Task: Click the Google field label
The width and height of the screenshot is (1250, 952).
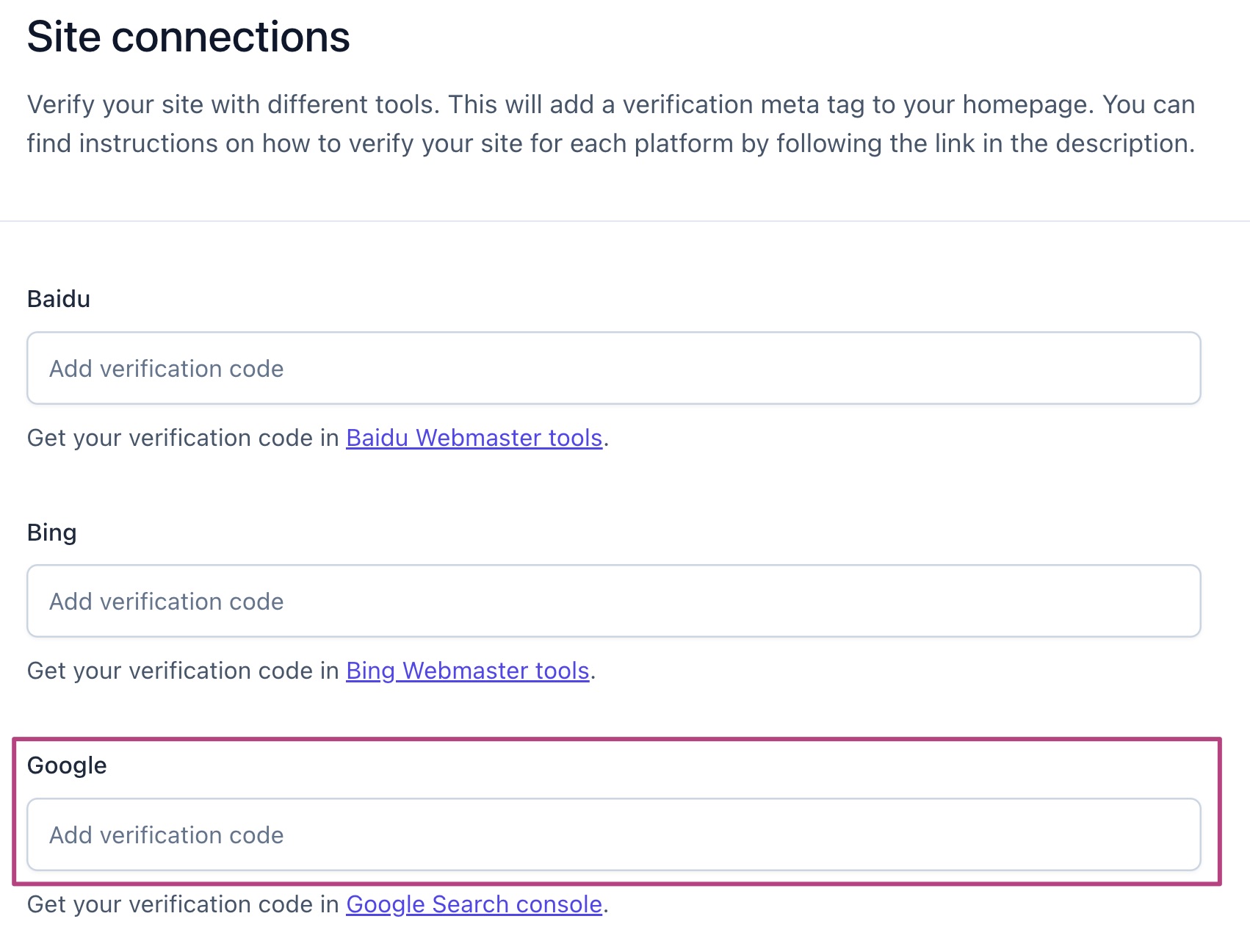Action: [x=67, y=765]
